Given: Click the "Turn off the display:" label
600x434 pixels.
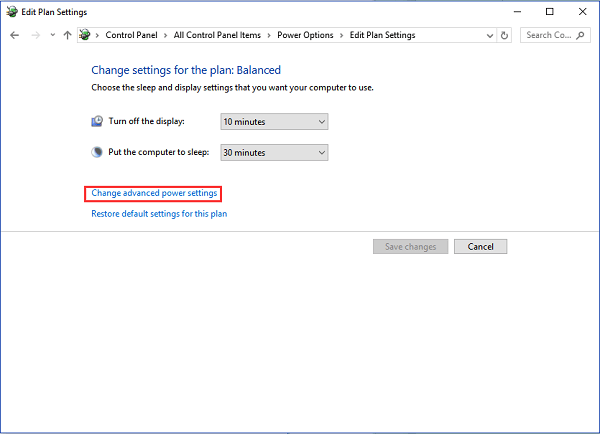Looking at the screenshot, I should point(147,121).
